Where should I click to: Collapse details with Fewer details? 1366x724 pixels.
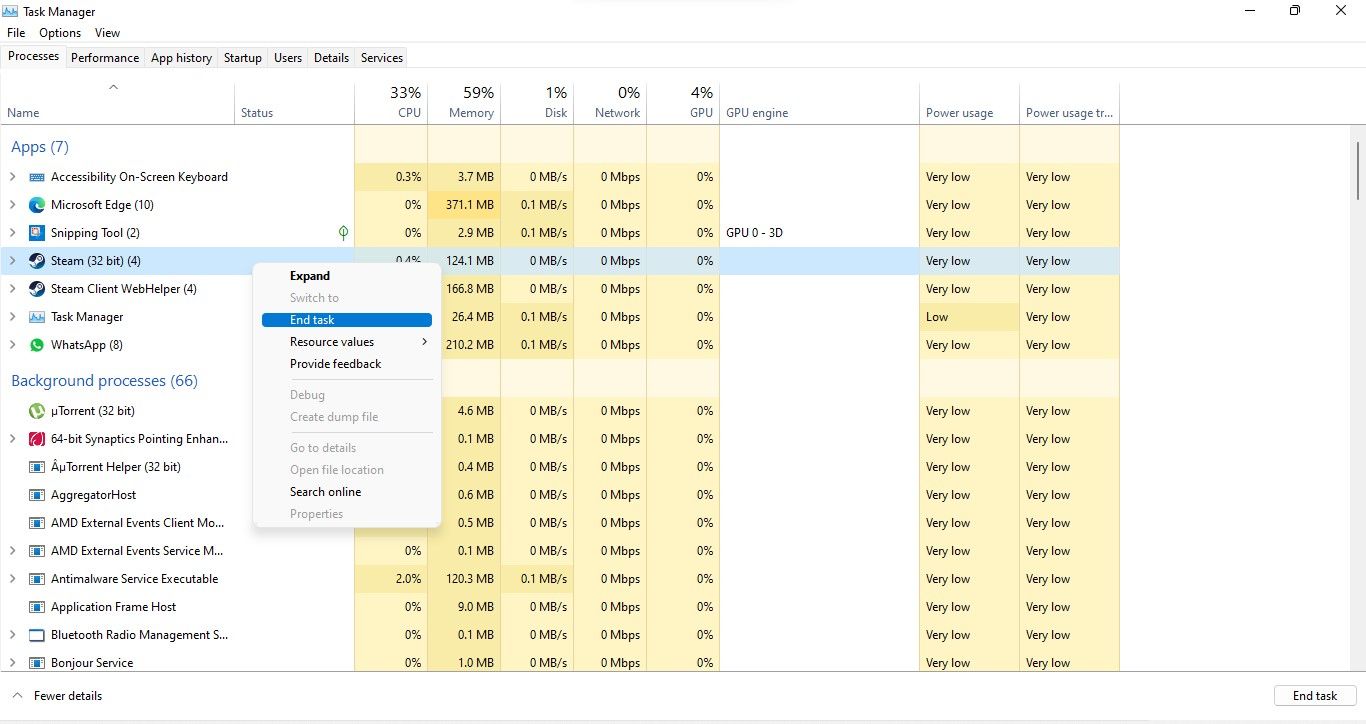[58, 696]
